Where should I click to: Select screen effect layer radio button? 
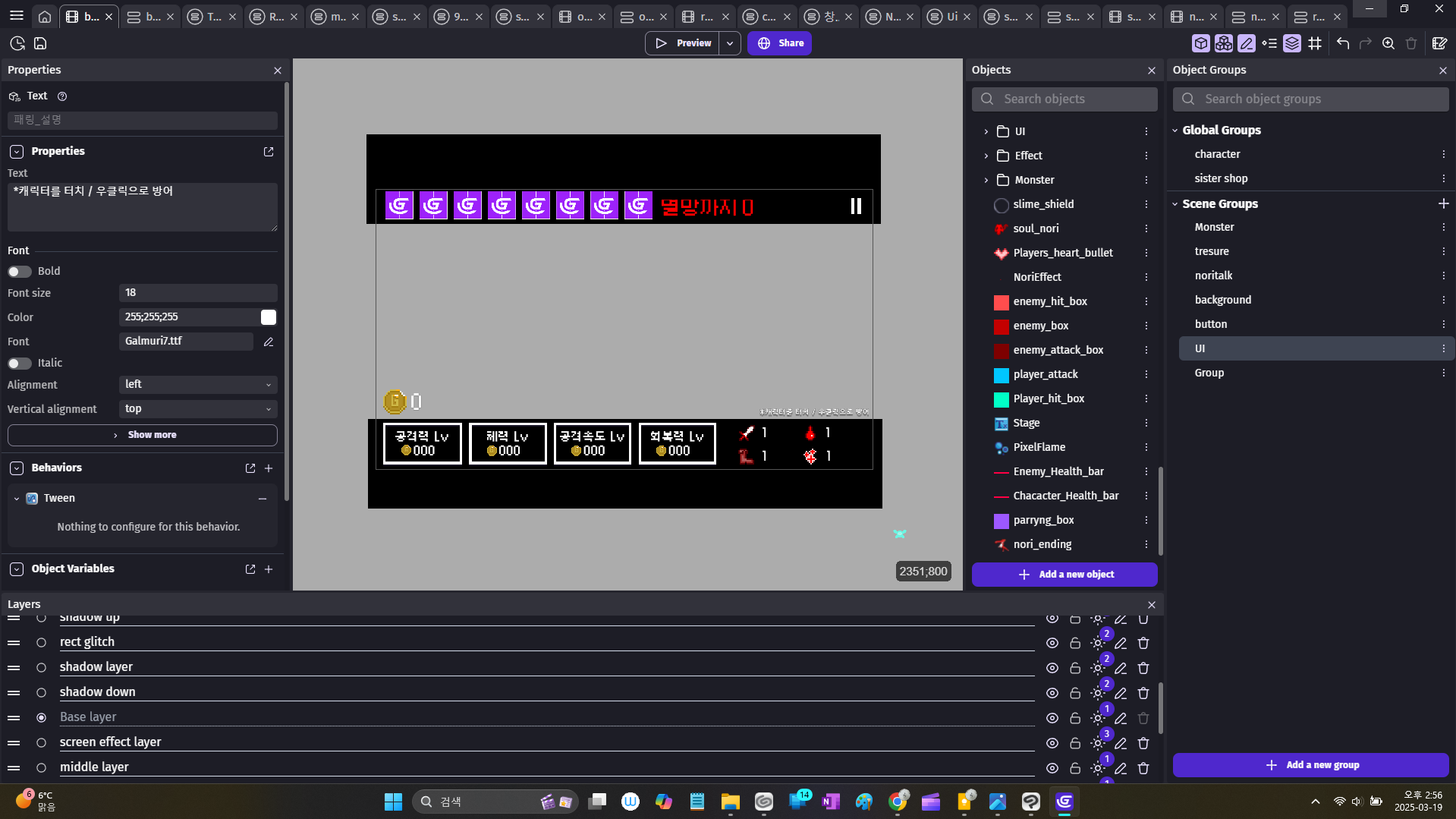42,742
